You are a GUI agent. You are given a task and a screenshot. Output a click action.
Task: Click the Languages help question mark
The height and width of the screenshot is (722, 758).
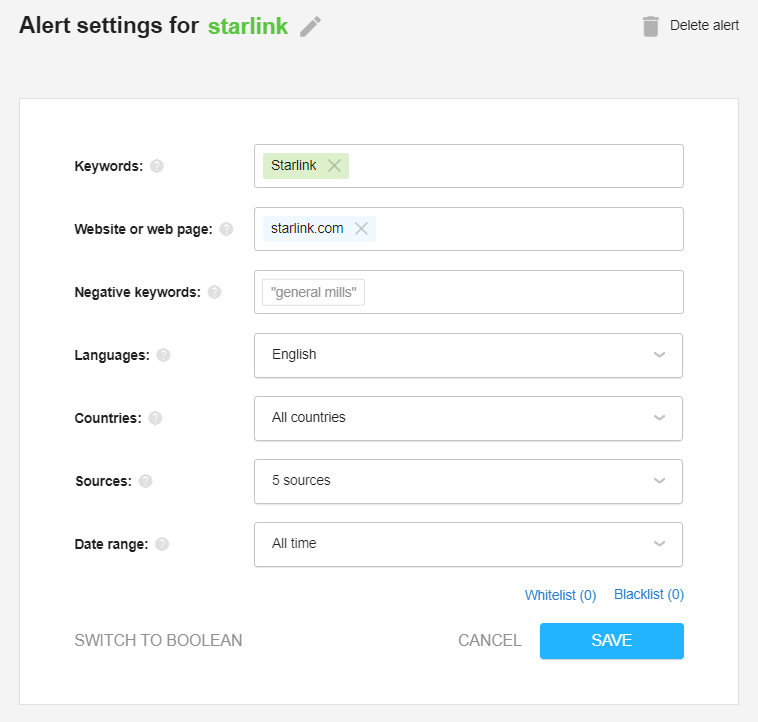click(x=163, y=355)
